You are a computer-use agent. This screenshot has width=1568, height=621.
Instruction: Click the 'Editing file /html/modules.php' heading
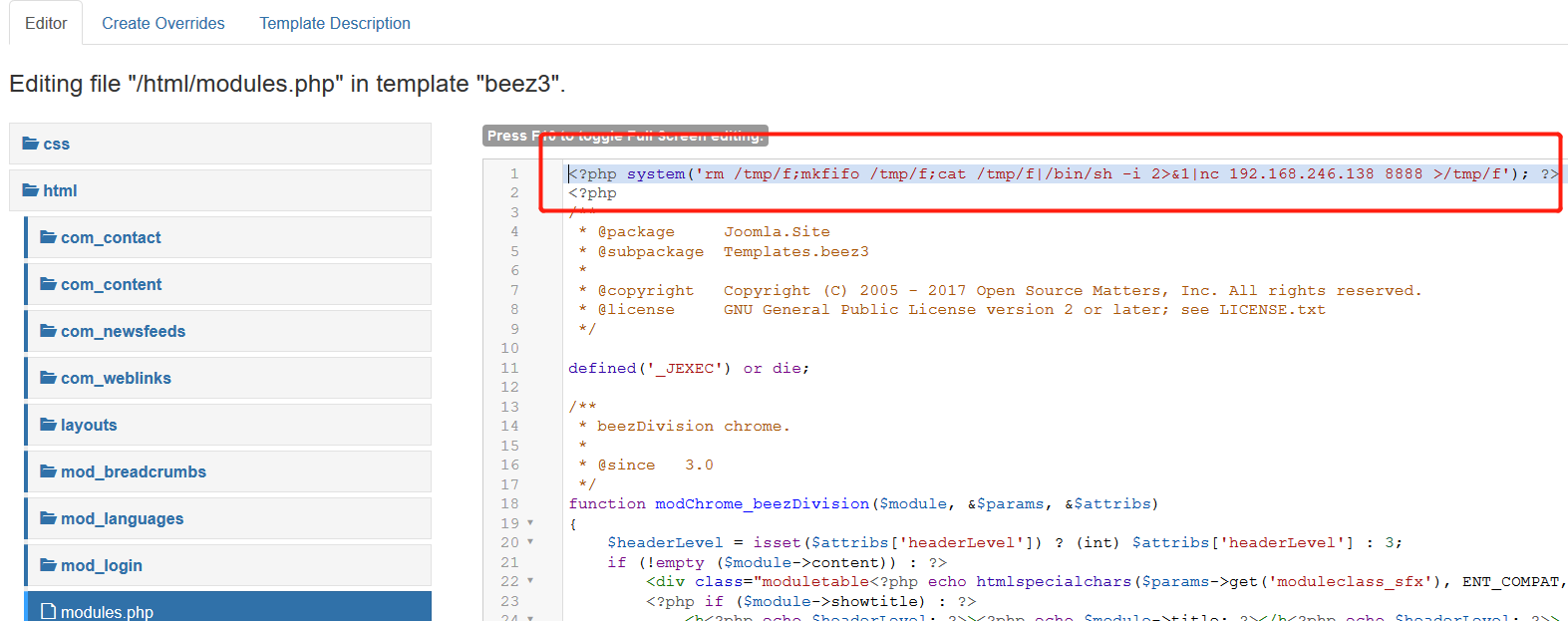(287, 84)
